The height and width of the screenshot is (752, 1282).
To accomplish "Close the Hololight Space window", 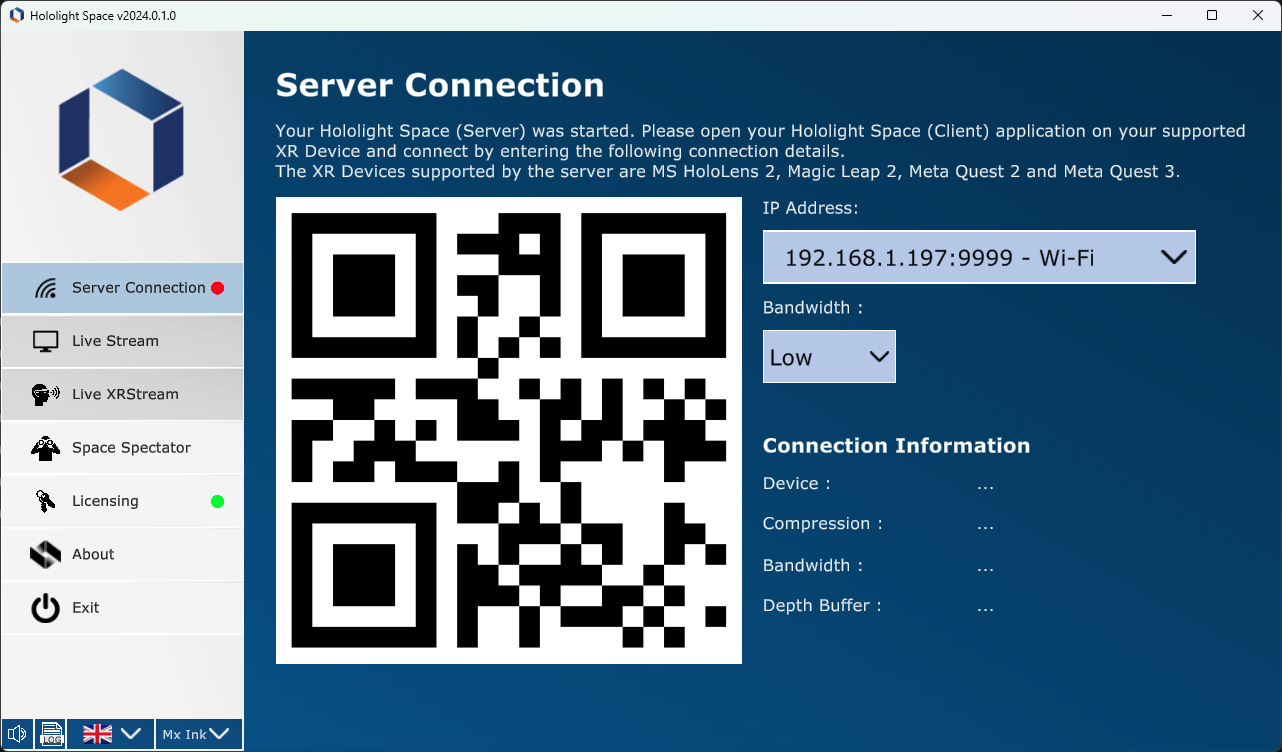I will 1258,15.
